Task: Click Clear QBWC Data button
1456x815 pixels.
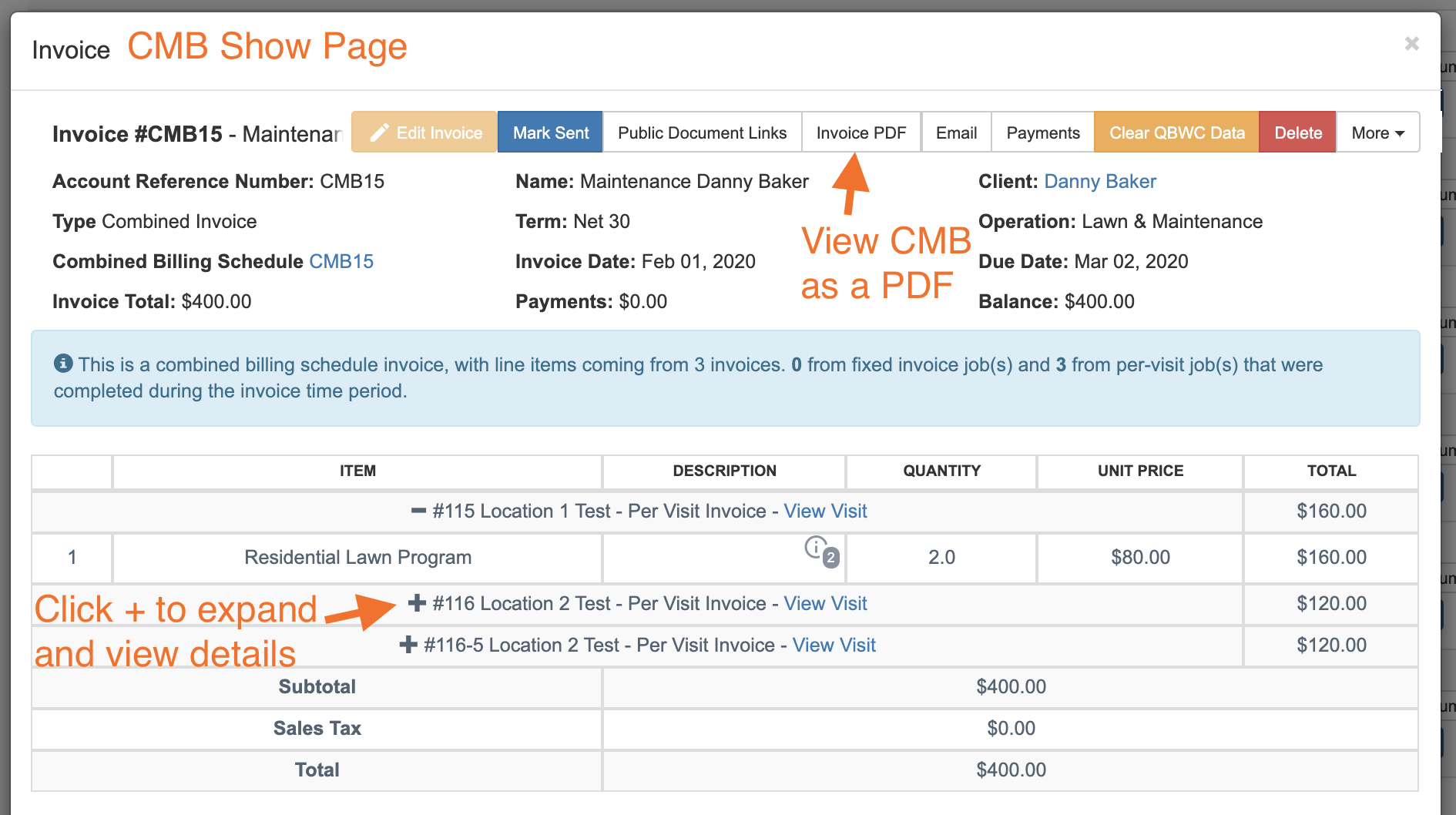Action: pyautogui.click(x=1176, y=133)
